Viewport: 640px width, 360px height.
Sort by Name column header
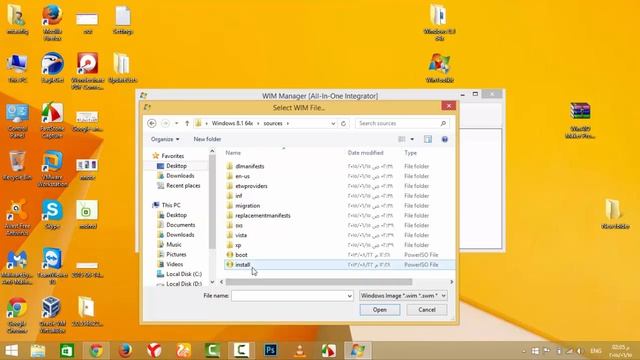pyautogui.click(x=233, y=153)
